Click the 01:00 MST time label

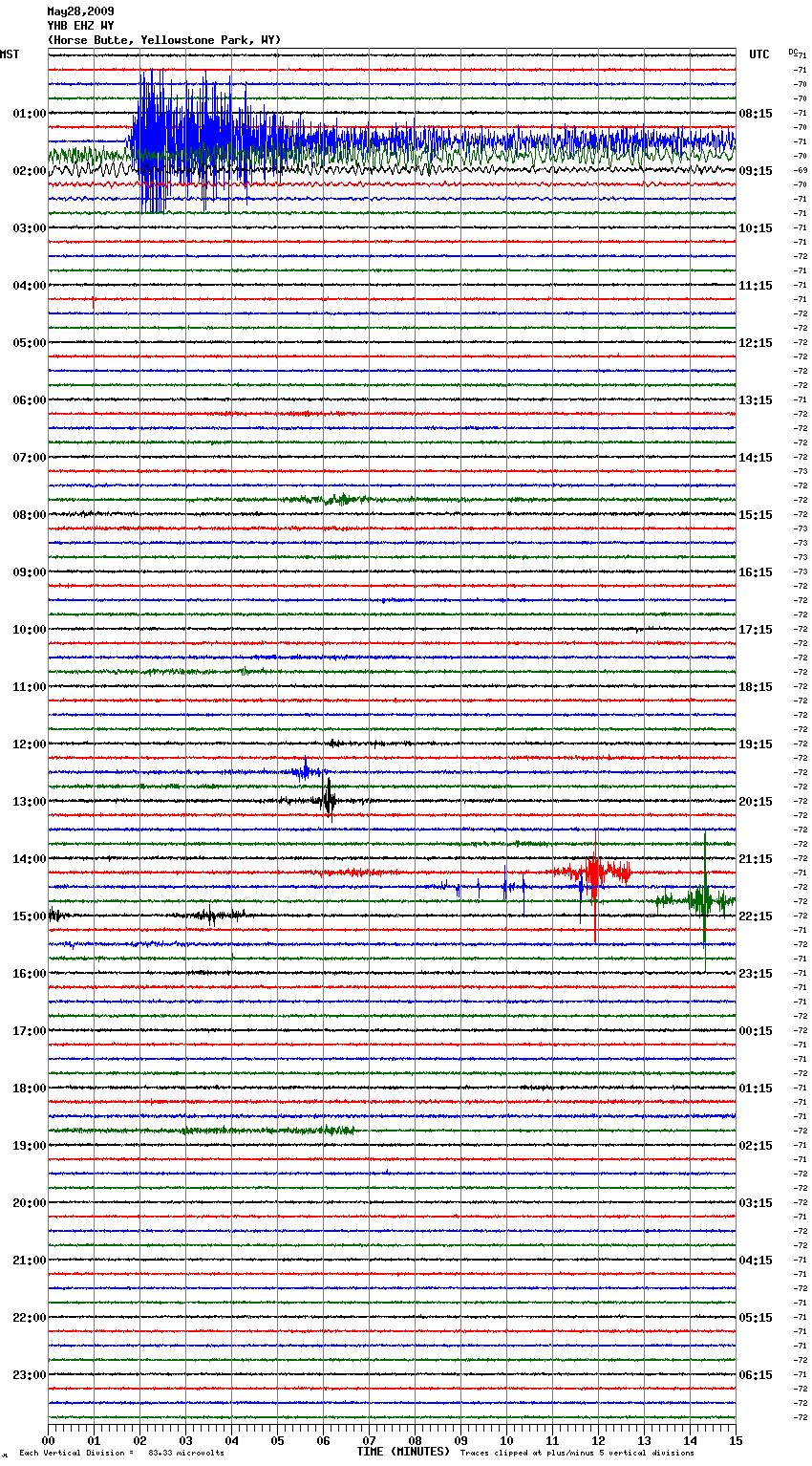[29, 114]
